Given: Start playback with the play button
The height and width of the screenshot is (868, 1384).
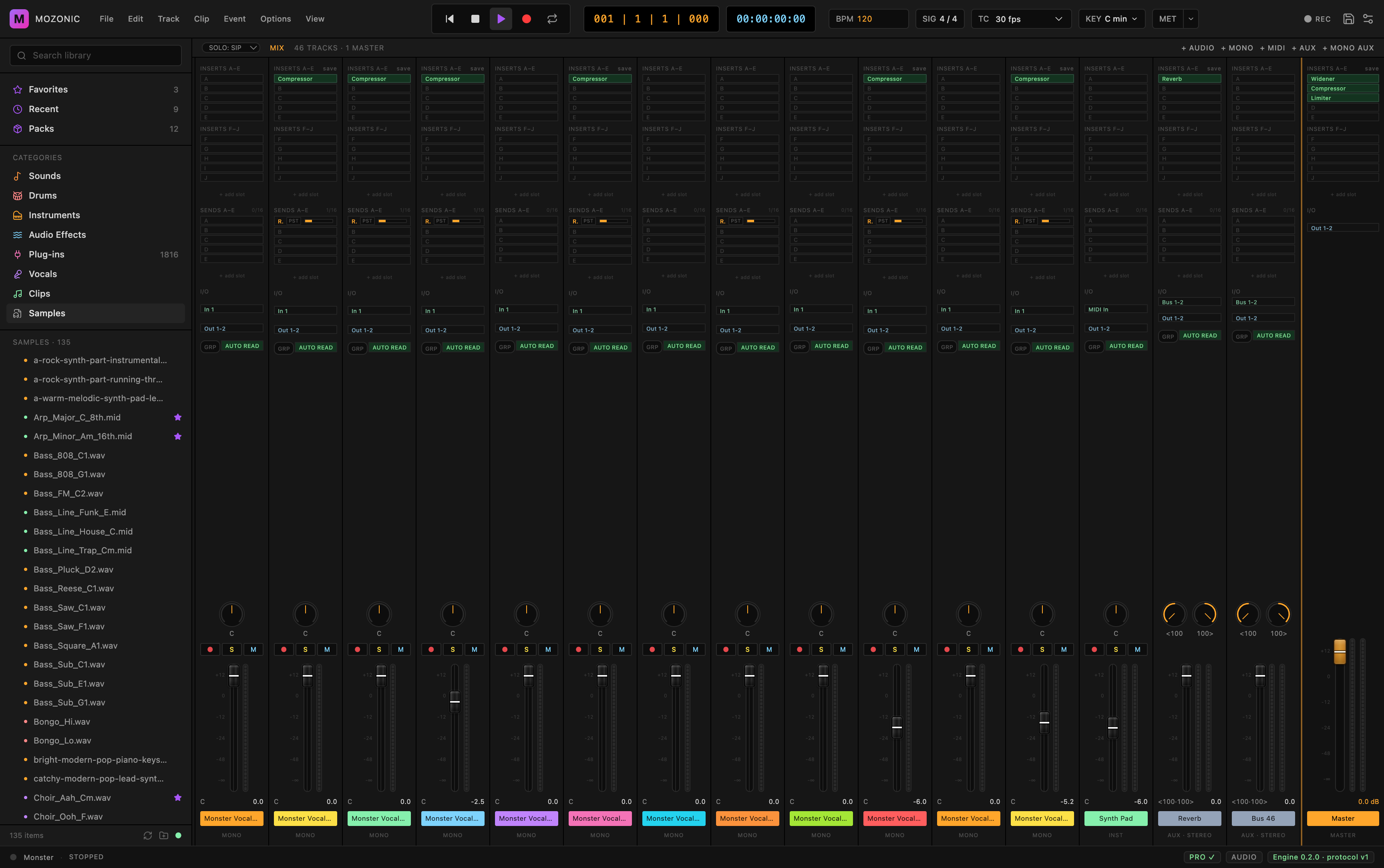Looking at the screenshot, I should click(501, 19).
